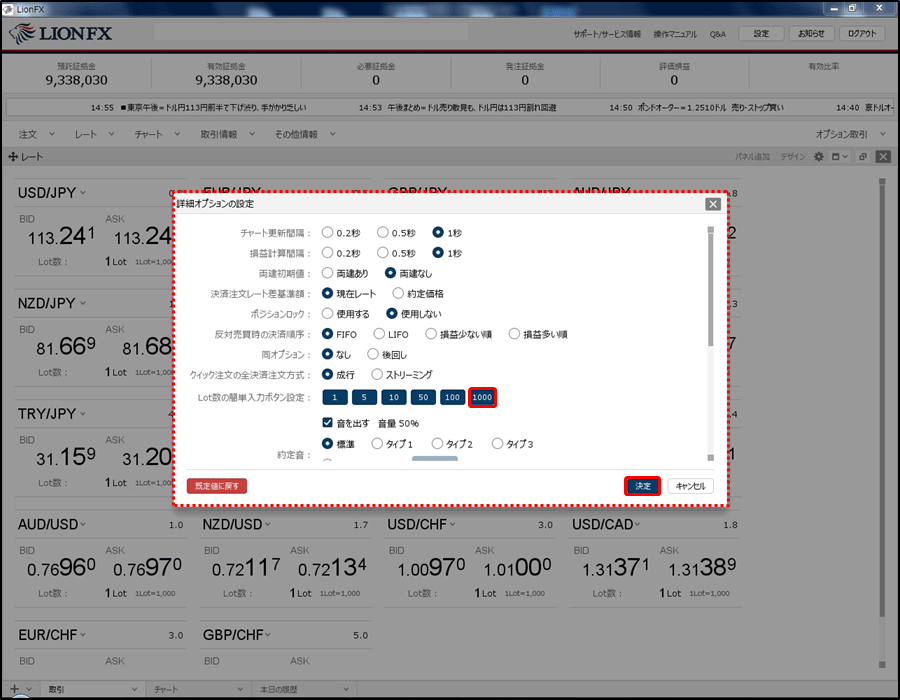The image size is (900, 700).
Task: Expand the TRY/JPY currency pair dropdown
Action: (x=83, y=414)
